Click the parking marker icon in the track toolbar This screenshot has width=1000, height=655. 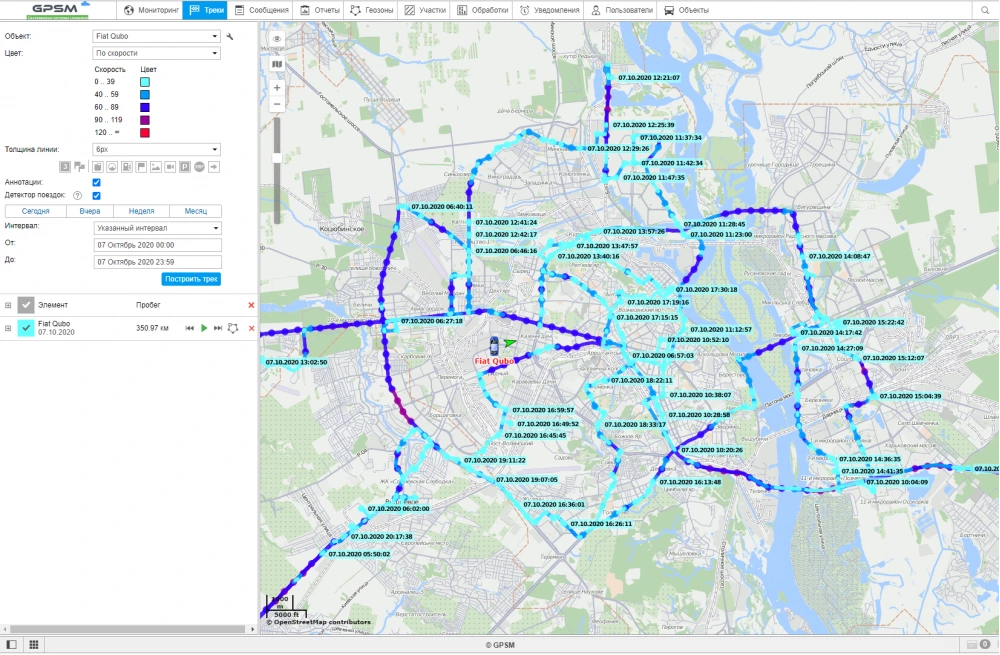point(185,166)
